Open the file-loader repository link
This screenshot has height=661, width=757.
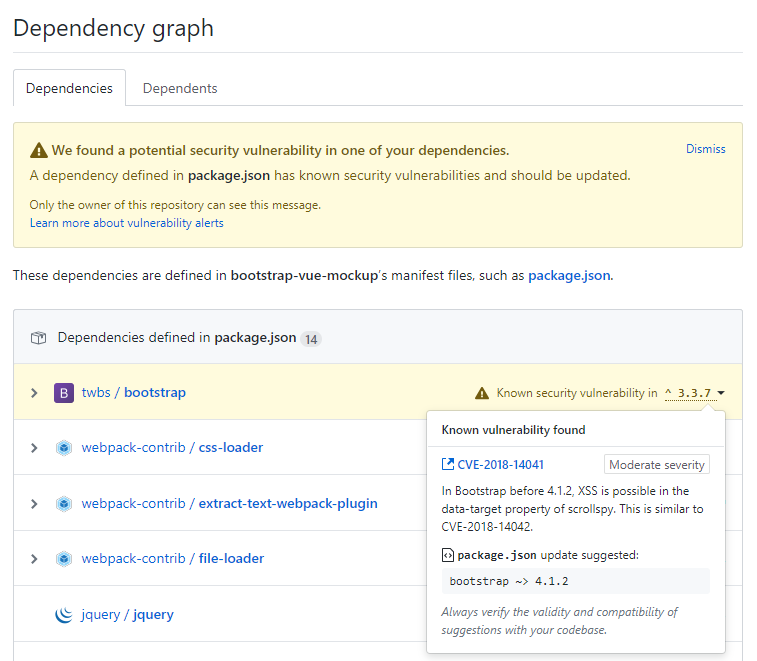(231, 559)
